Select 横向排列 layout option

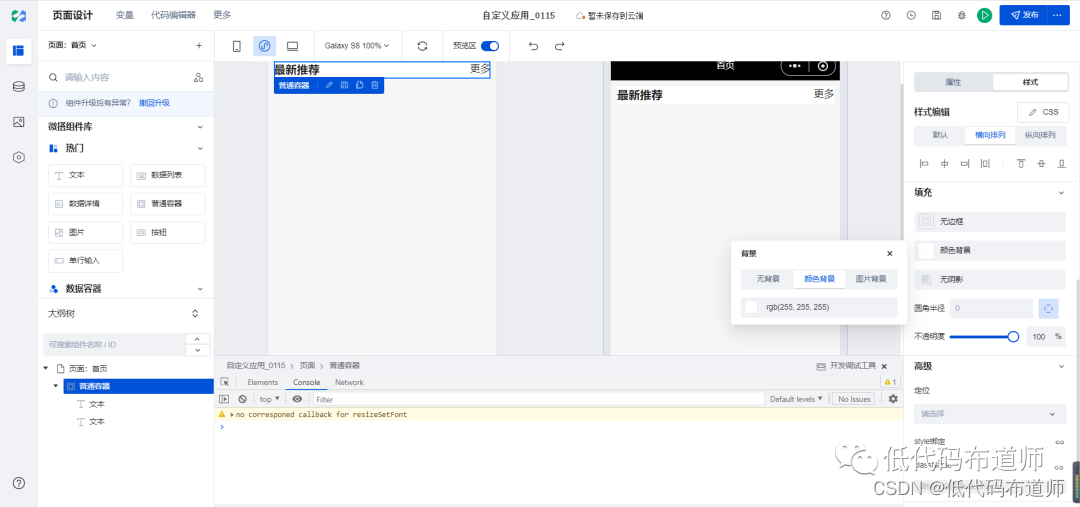coord(990,135)
